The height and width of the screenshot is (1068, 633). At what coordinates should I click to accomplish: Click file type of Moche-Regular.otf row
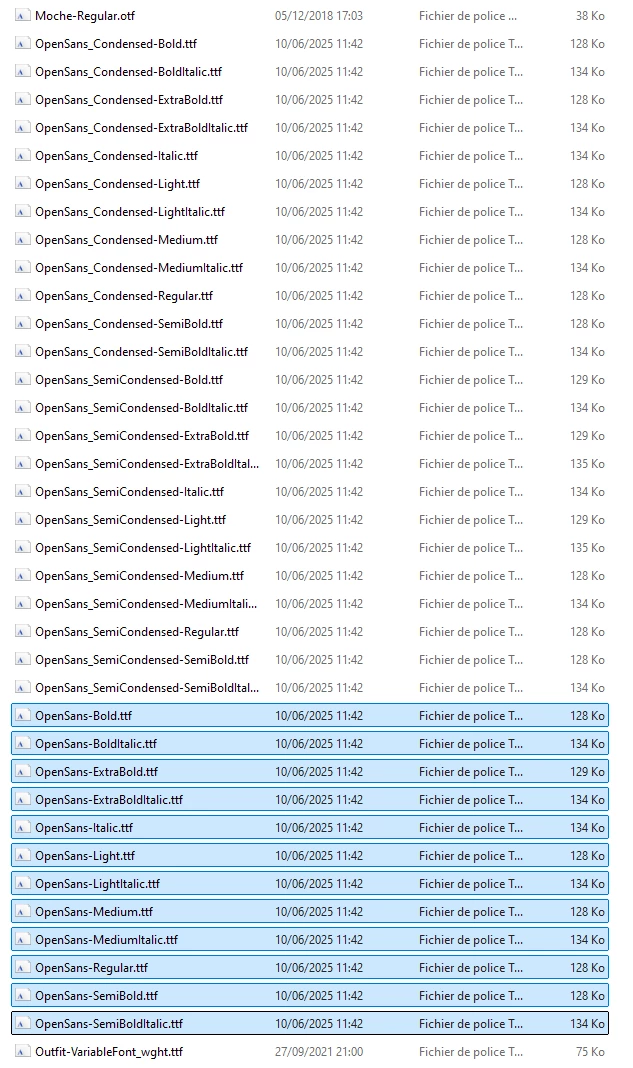click(x=468, y=15)
